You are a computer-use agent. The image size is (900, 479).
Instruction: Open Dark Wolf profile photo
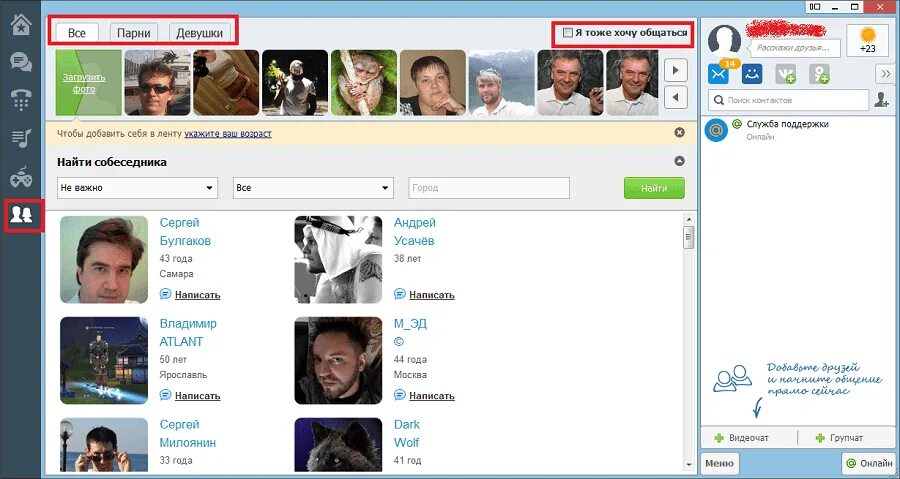[x=338, y=445]
